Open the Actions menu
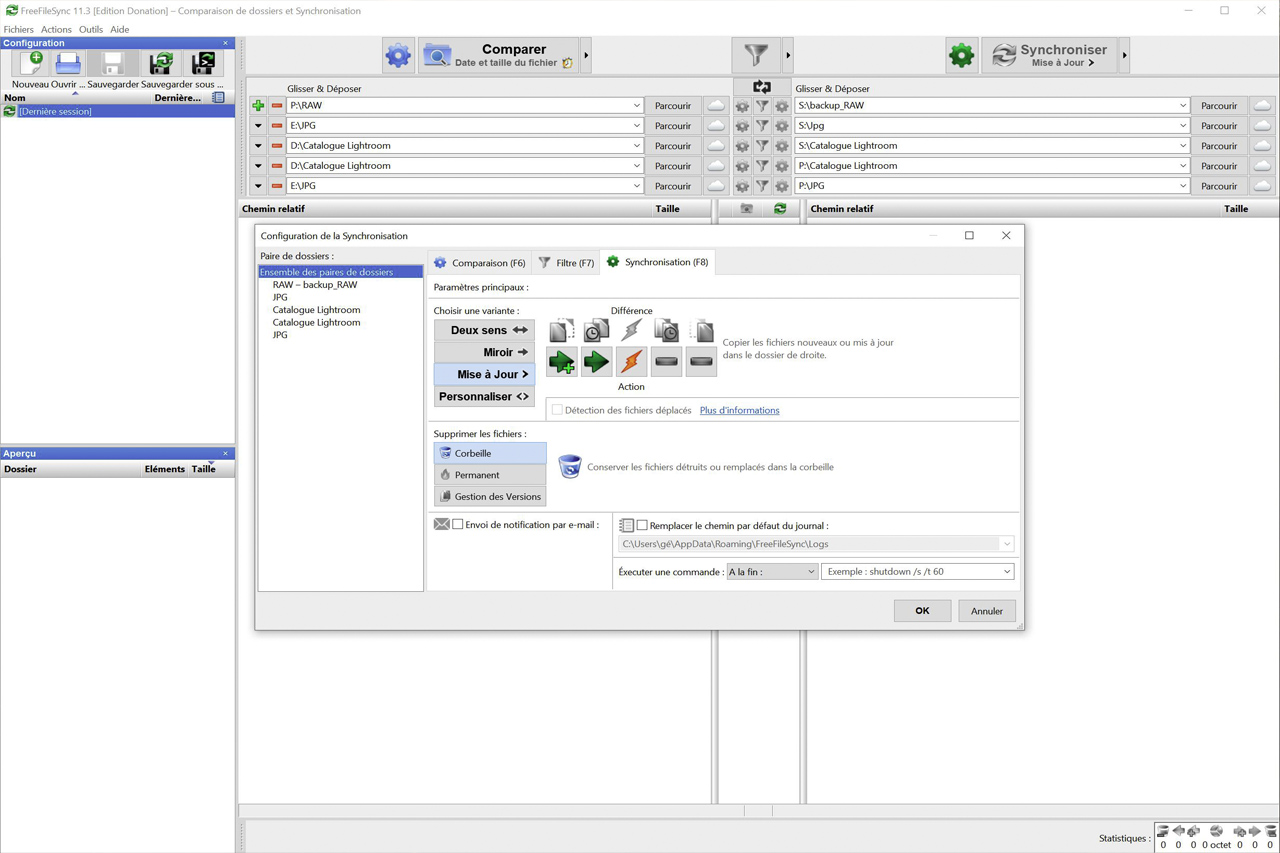Viewport: 1280px width, 853px height. 56,30
